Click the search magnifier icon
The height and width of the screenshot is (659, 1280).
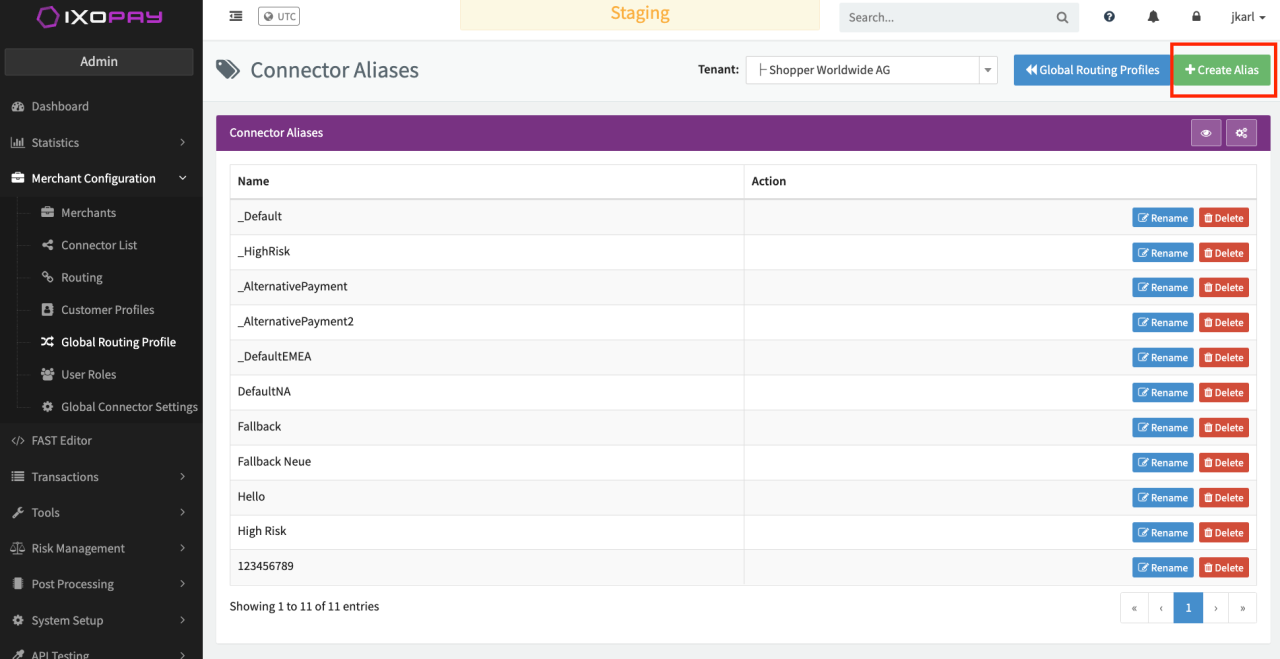[x=1062, y=17]
